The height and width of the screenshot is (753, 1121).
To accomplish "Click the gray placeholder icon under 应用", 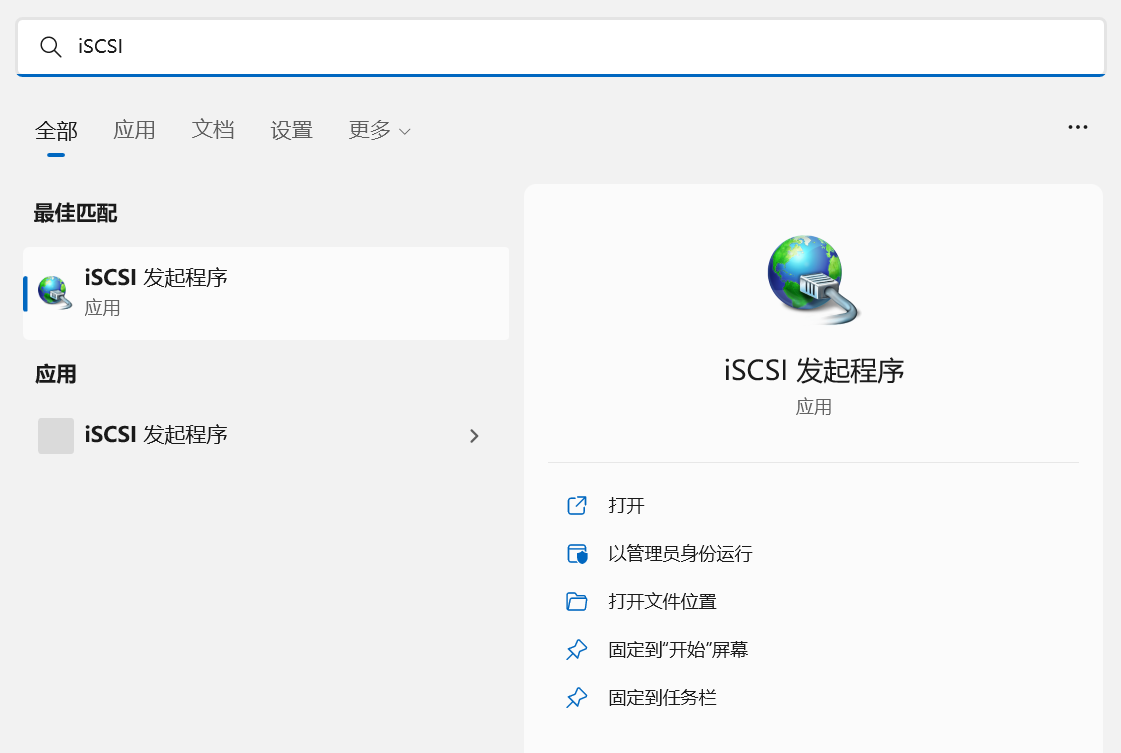I will [56, 435].
